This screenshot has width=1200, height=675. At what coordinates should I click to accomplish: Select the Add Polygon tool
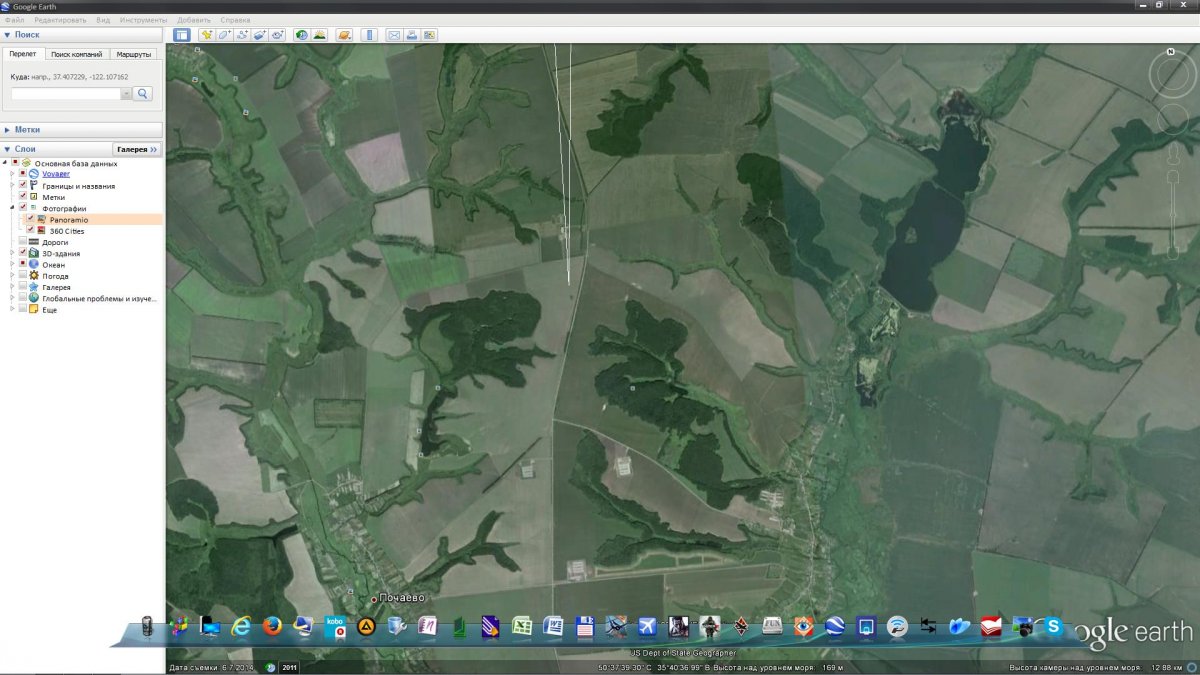[x=225, y=35]
